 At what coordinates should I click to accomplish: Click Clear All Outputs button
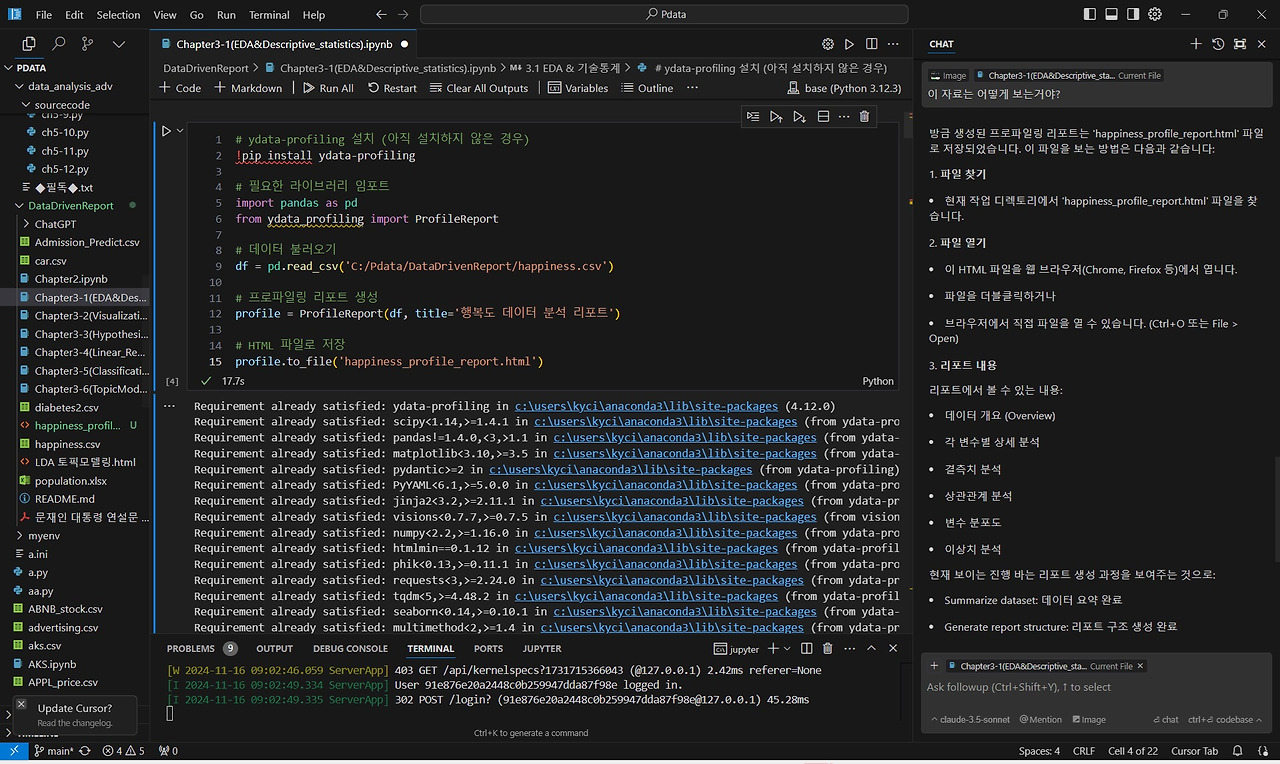478,88
